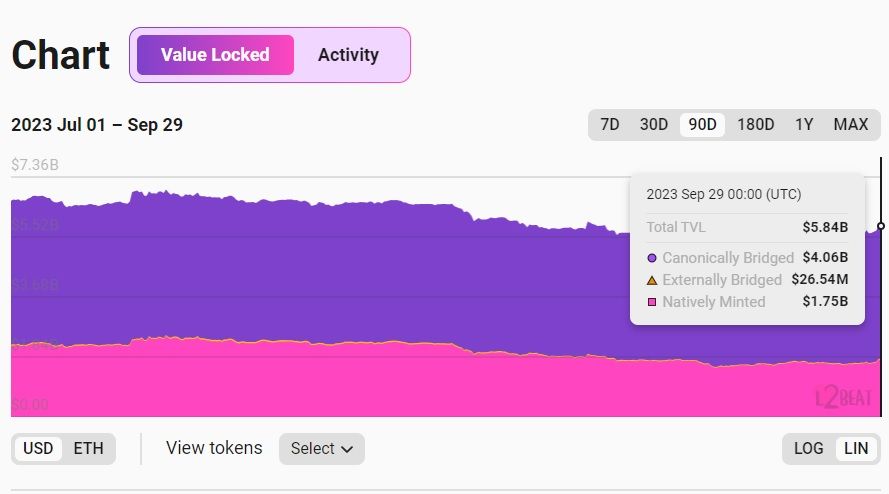Set chart range to 7D
The image size is (889, 494).
point(609,124)
